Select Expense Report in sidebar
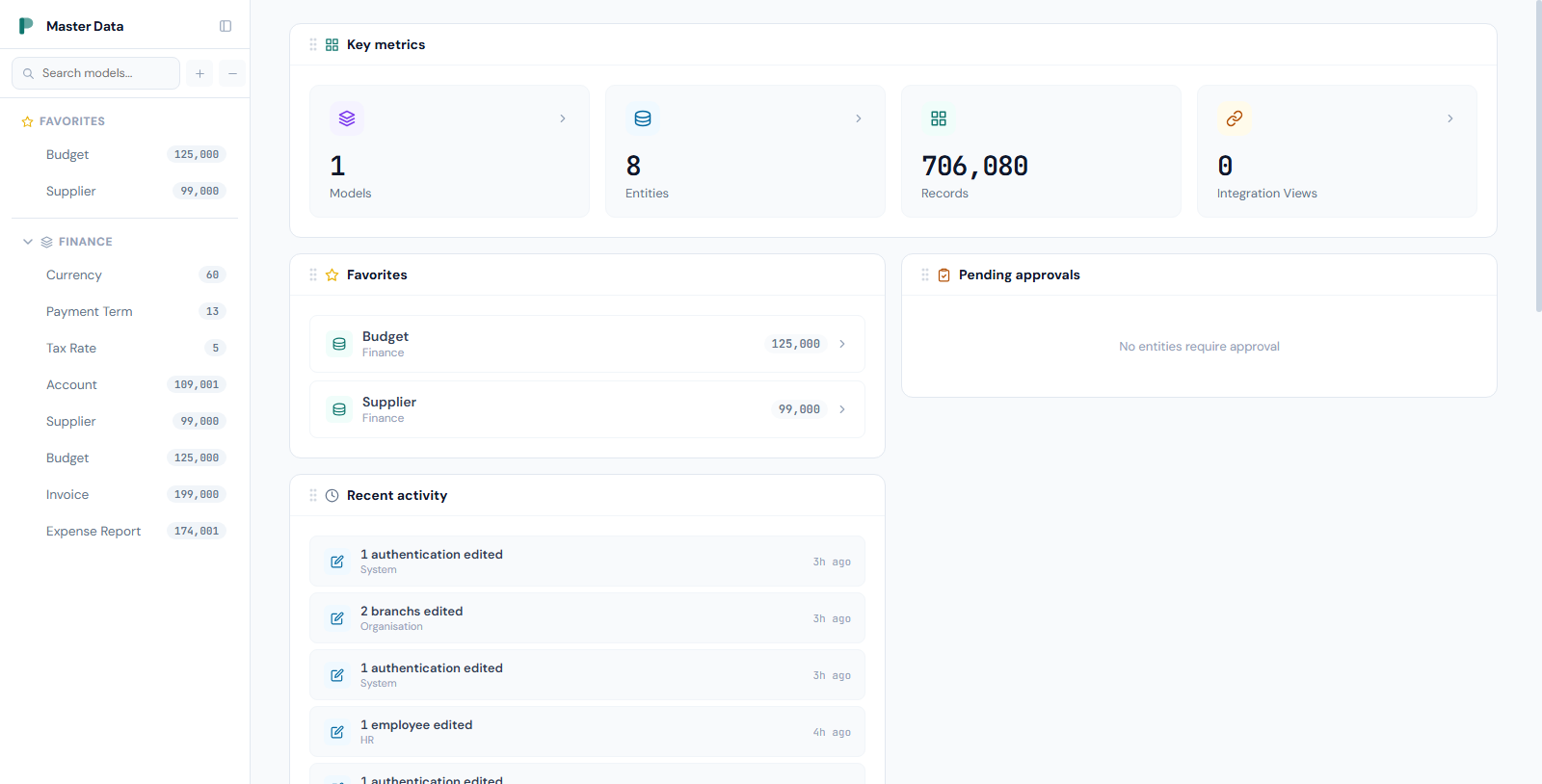Image resolution: width=1542 pixels, height=784 pixels. [x=93, y=532]
